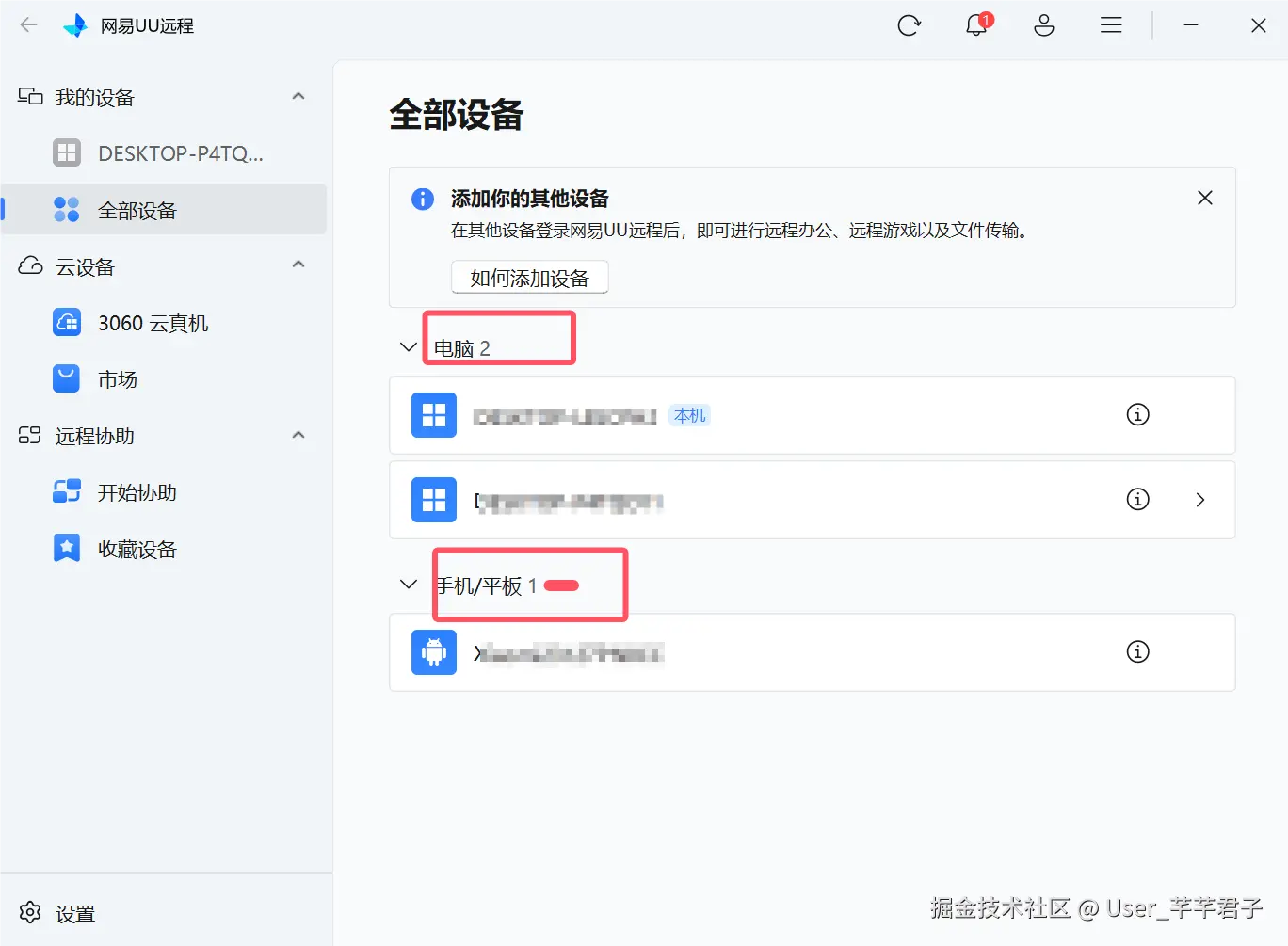
Task: Refresh the device list
Action: [909, 25]
